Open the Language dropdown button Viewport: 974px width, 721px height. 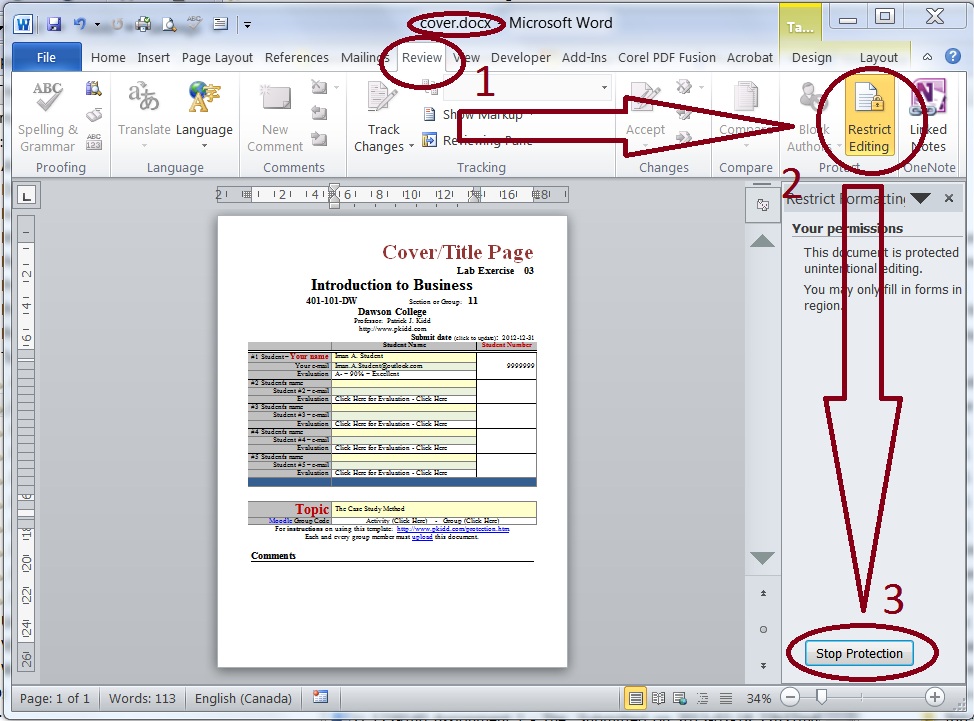pos(204,116)
